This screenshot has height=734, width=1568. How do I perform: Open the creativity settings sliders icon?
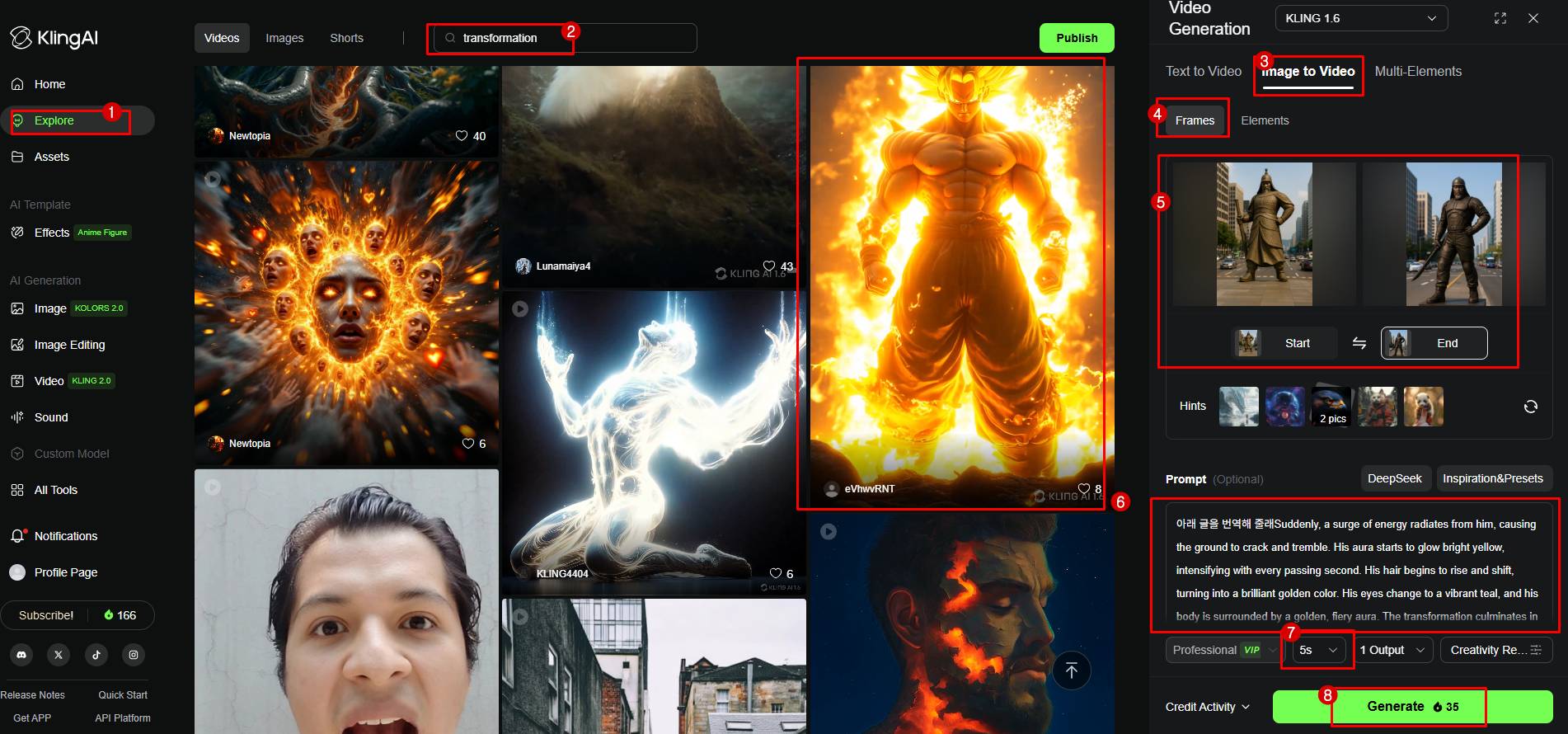coord(1536,650)
